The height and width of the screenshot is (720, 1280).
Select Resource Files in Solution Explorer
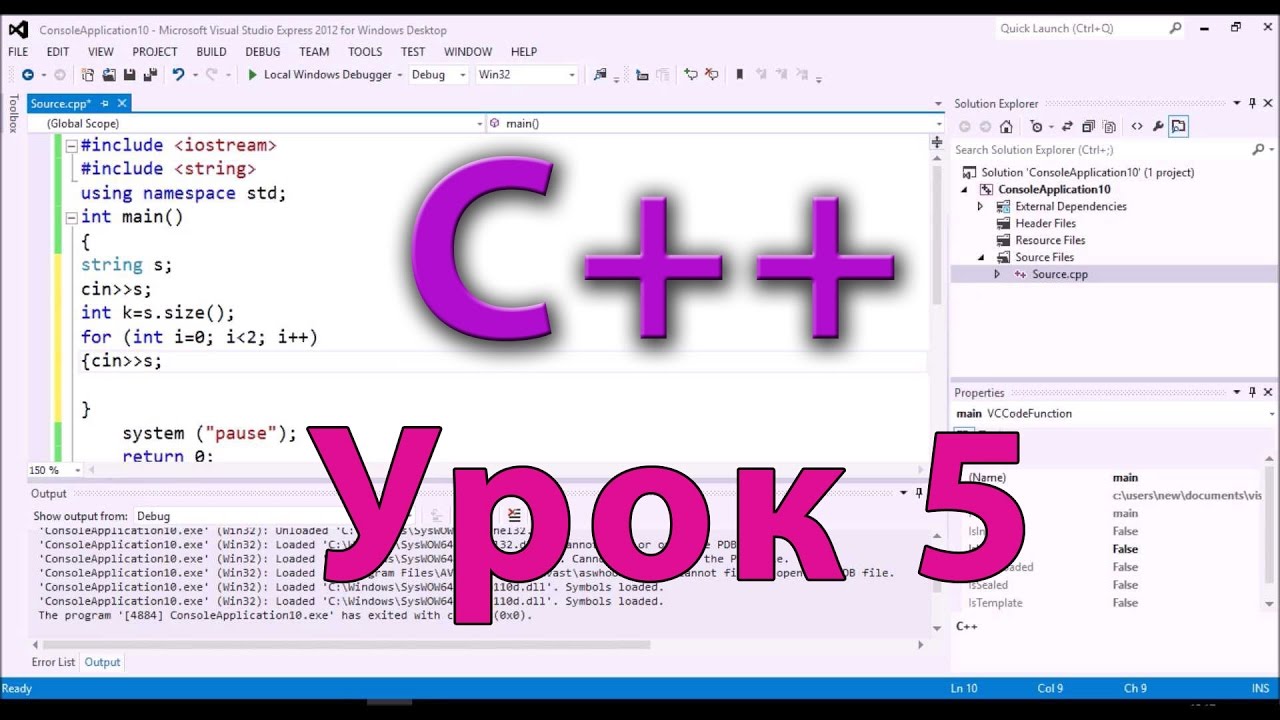[x=1050, y=240]
